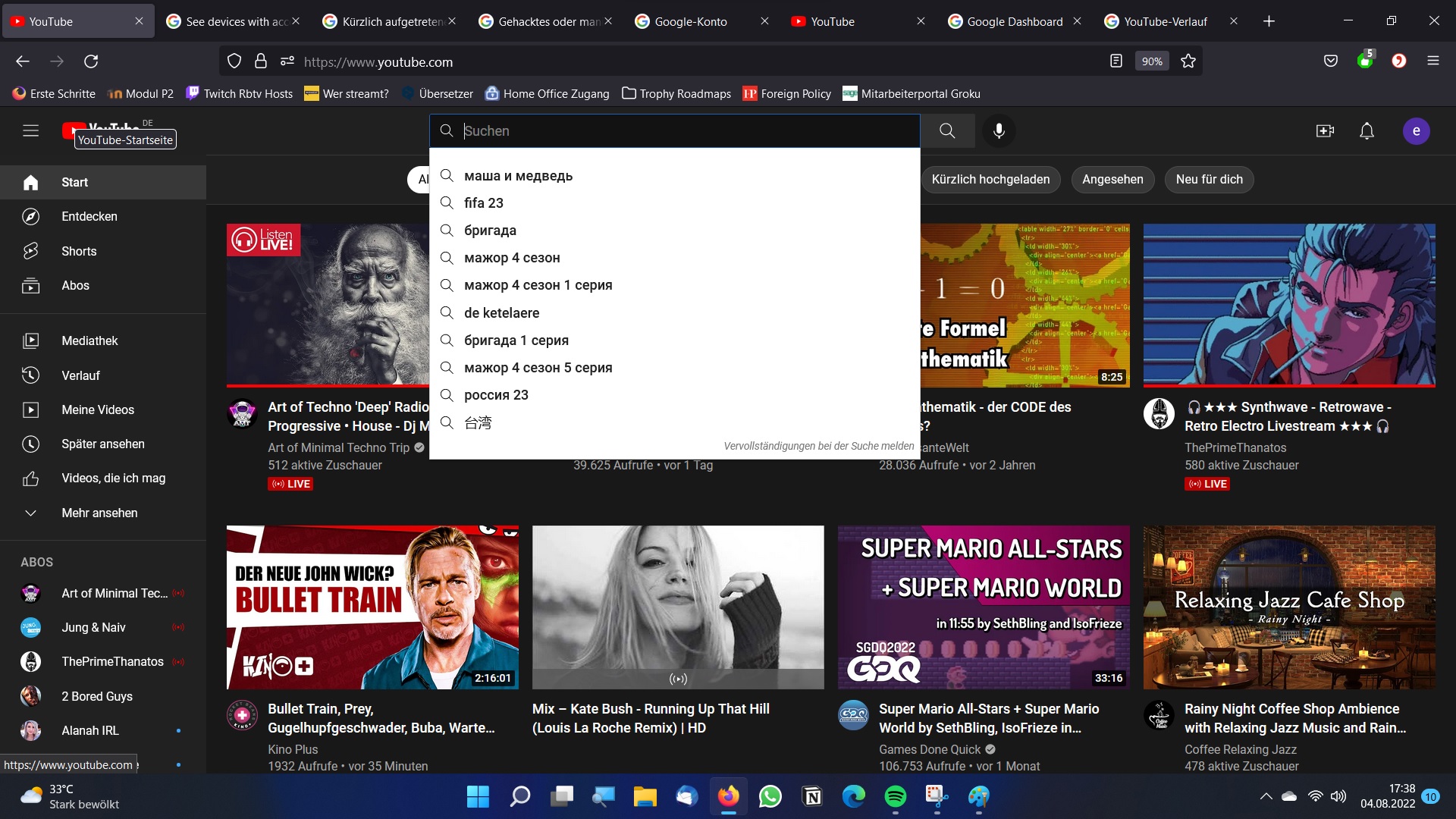1456x819 pixels.
Task: Open Start in the YouTube sidebar
Action: coord(103,183)
